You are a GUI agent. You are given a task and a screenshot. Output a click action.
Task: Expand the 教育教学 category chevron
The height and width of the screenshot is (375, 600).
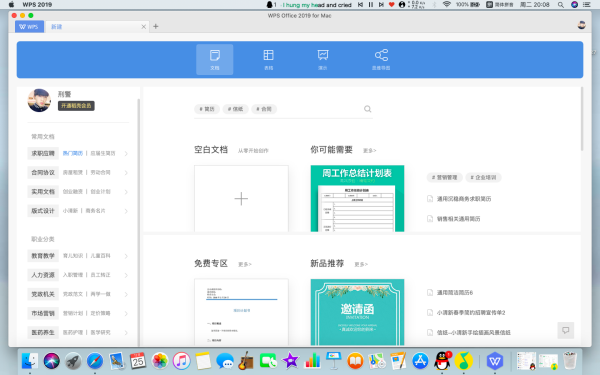click(126, 256)
